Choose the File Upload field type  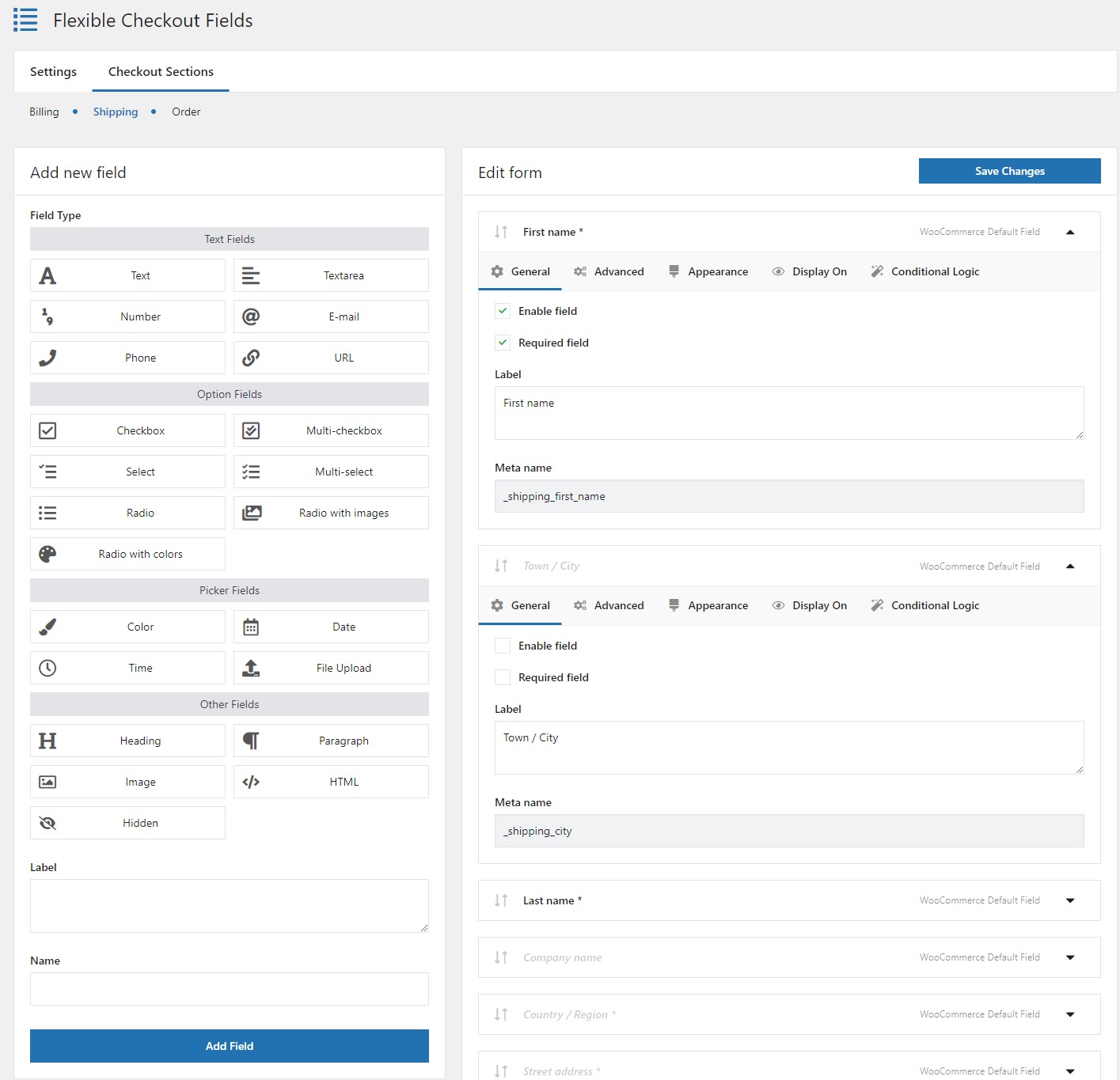click(331, 668)
